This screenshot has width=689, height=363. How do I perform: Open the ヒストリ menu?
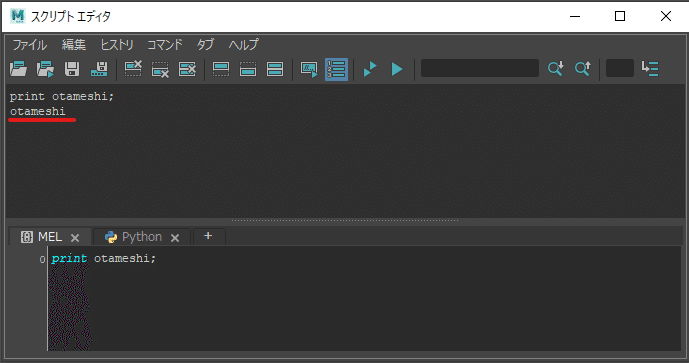click(x=116, y=45)
